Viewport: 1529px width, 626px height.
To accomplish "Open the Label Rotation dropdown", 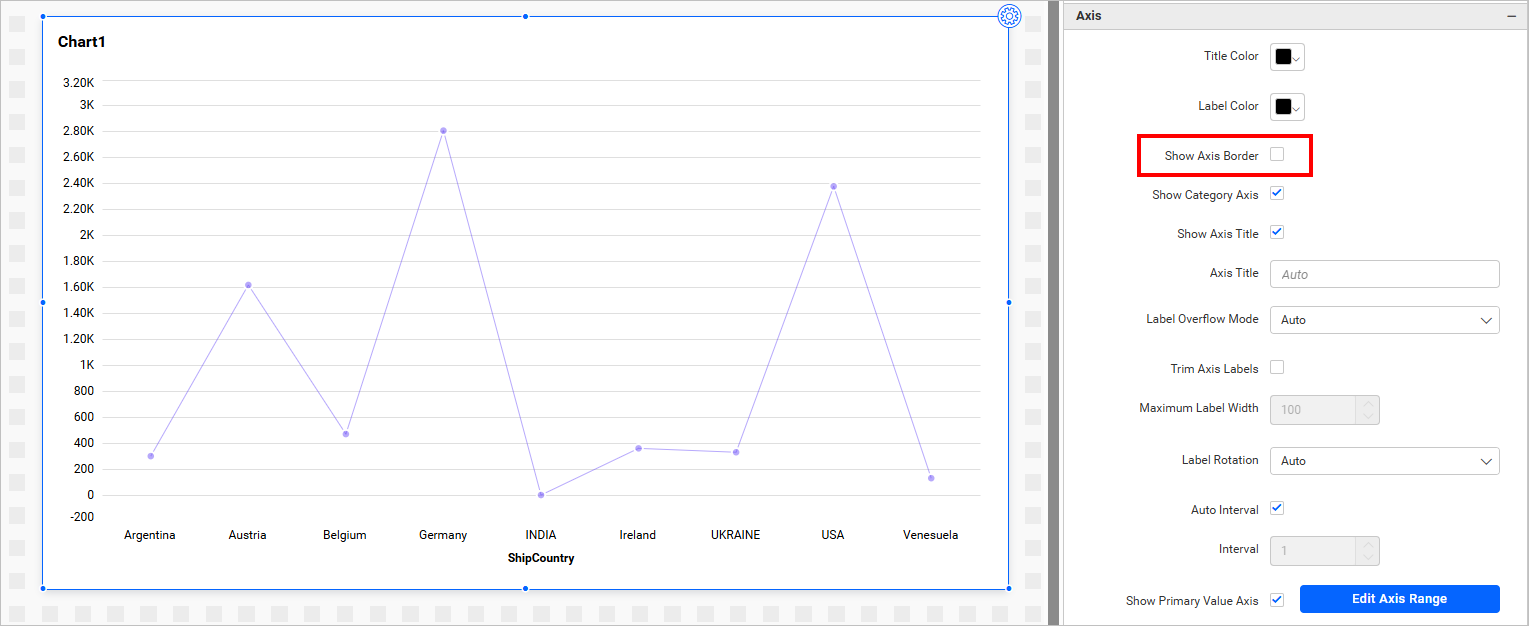I will tap(1384, 461).
